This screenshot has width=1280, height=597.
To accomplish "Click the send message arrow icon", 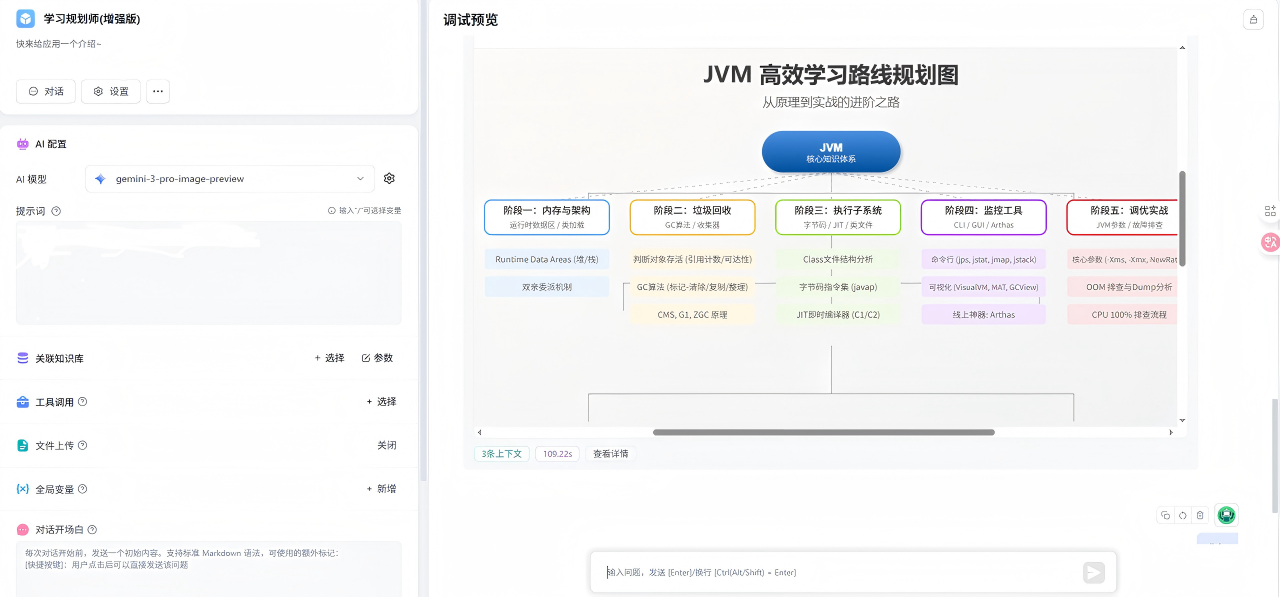I will [1094, 572].
